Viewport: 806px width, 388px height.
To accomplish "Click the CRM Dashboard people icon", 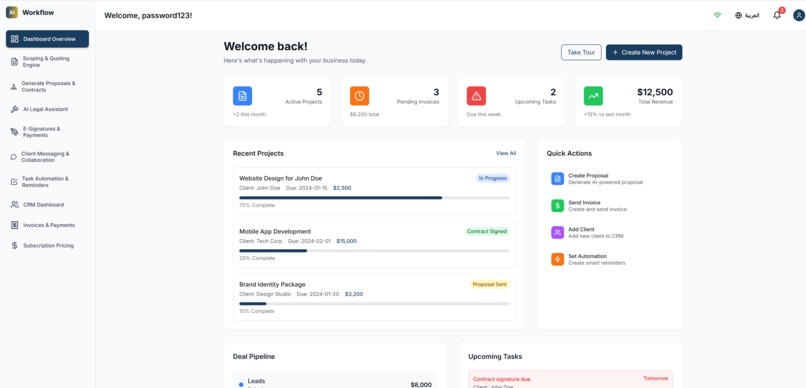I will 14,205.
